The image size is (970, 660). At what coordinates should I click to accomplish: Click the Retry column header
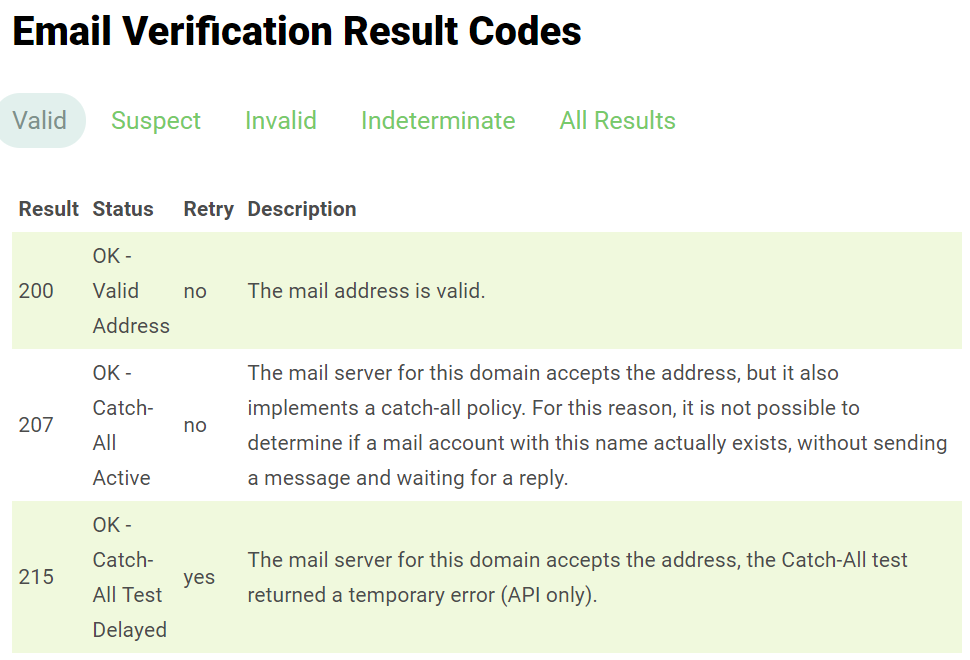(208, 209)
